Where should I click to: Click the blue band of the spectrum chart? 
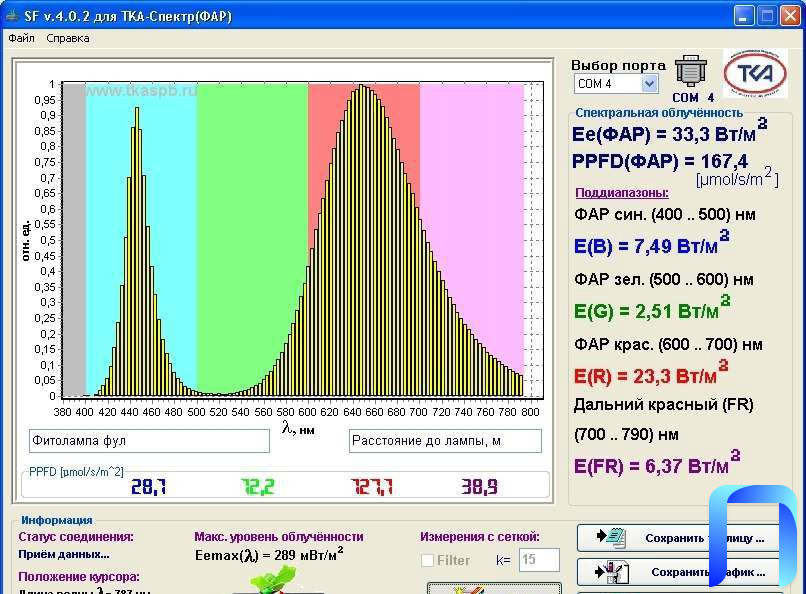click(x=141, y=239)
